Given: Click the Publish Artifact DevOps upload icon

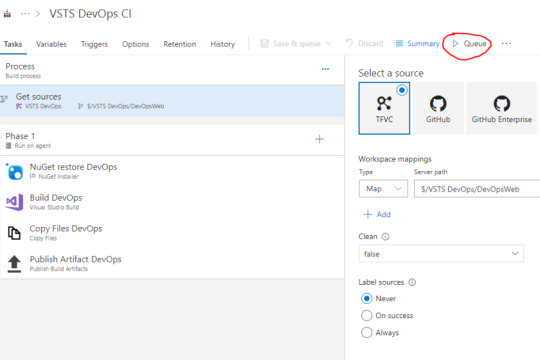Looking at the screenshot, I should (14, 264).
